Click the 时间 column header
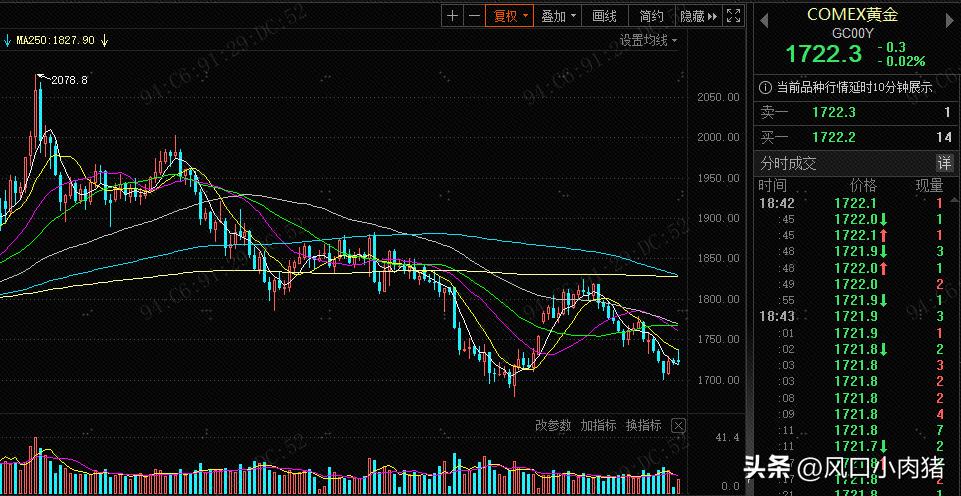 coord(772,185)
